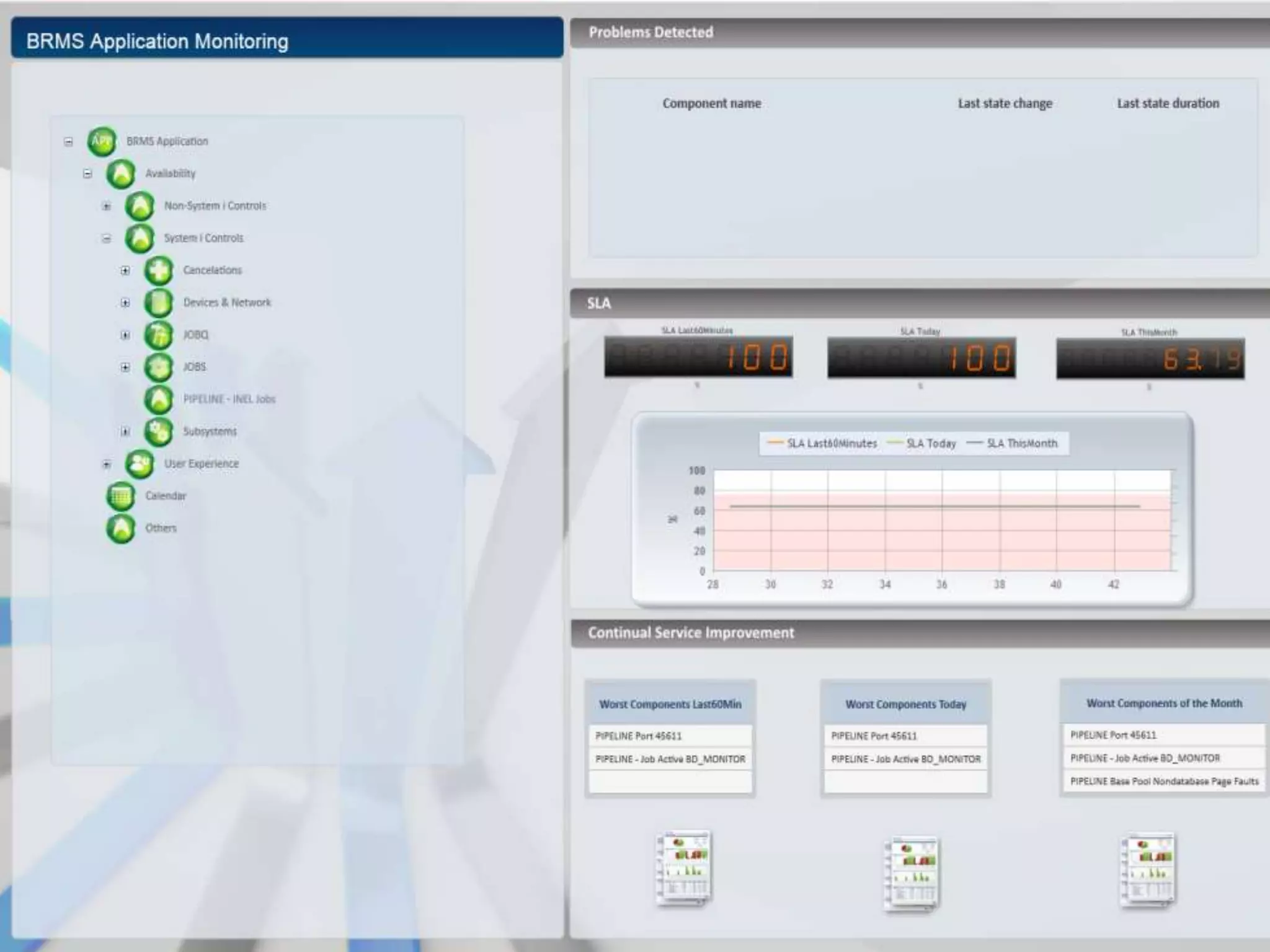Expand the User Experience tree node

pos(107,464)
